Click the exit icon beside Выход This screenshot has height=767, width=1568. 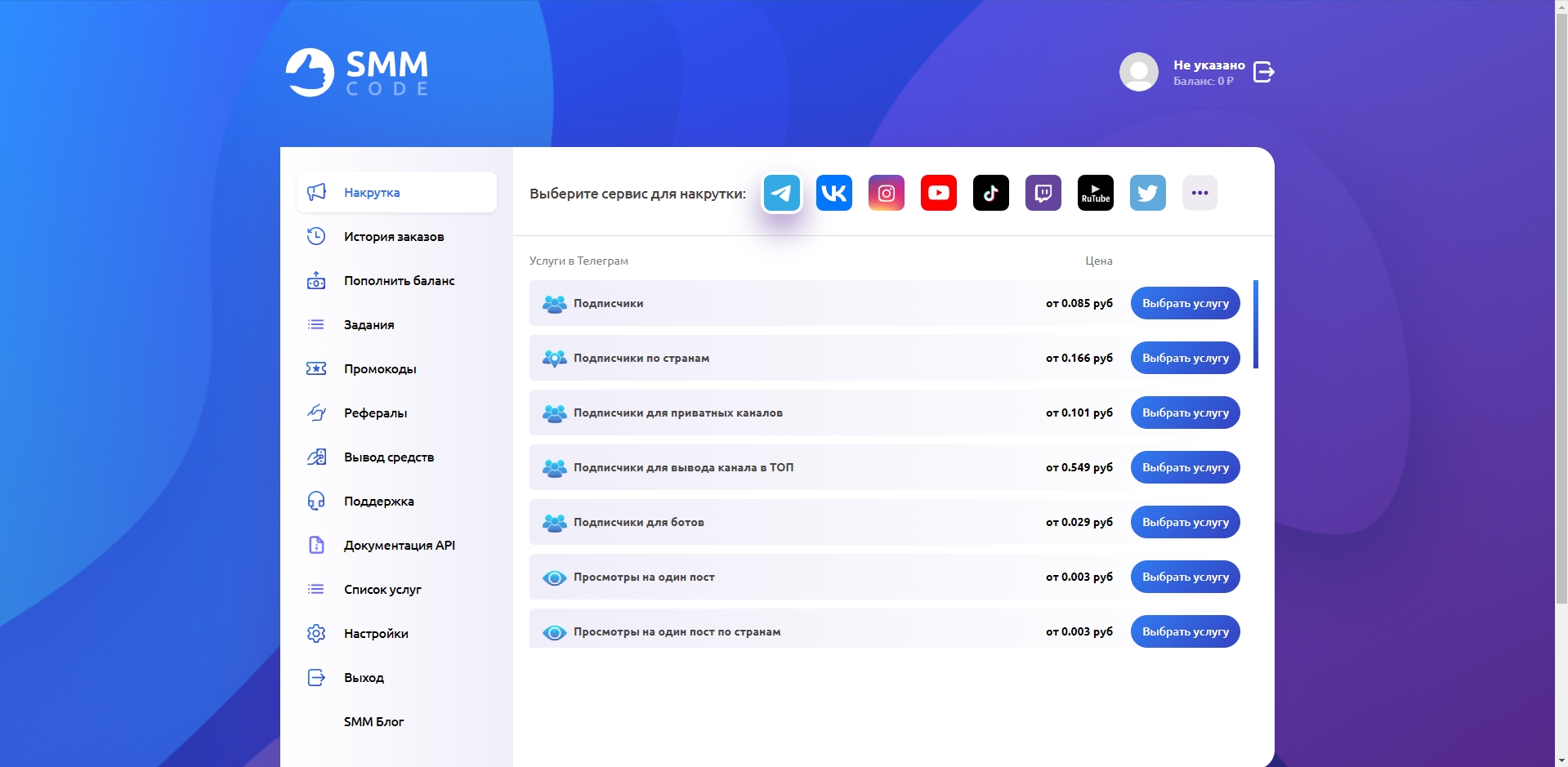point(316,677)
